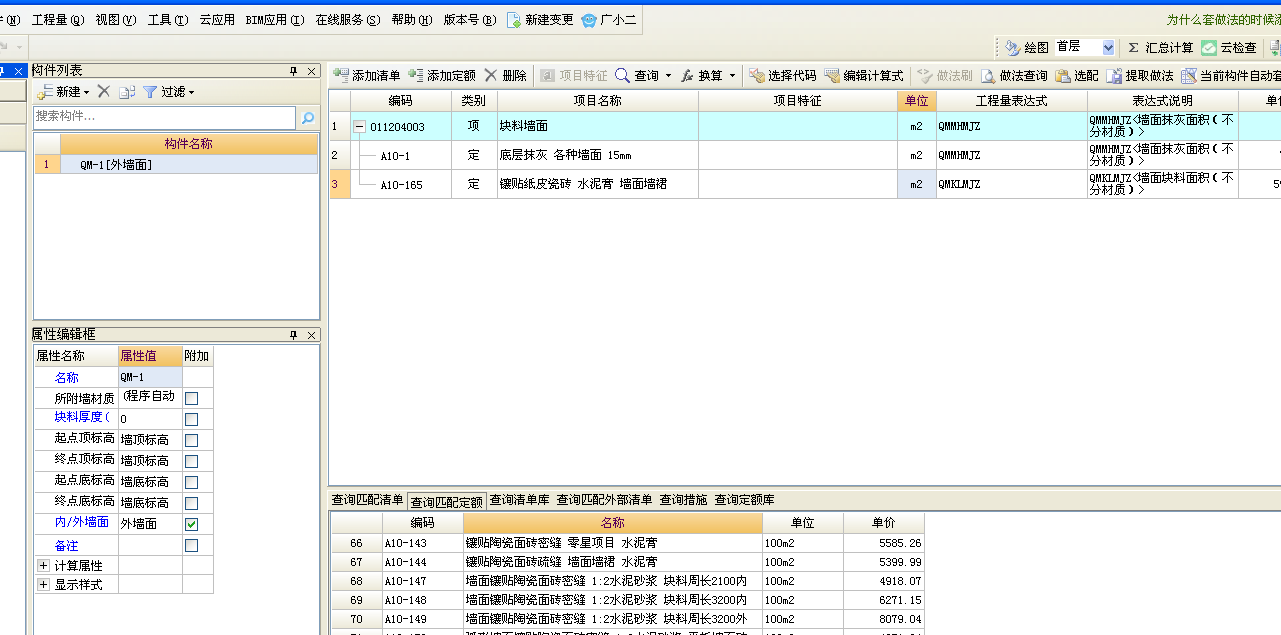This screenshot has width=1281, height=635.
Task: Pin the 属性编辑框 panel
Action: pyautogui.click(x=294, y=335)
